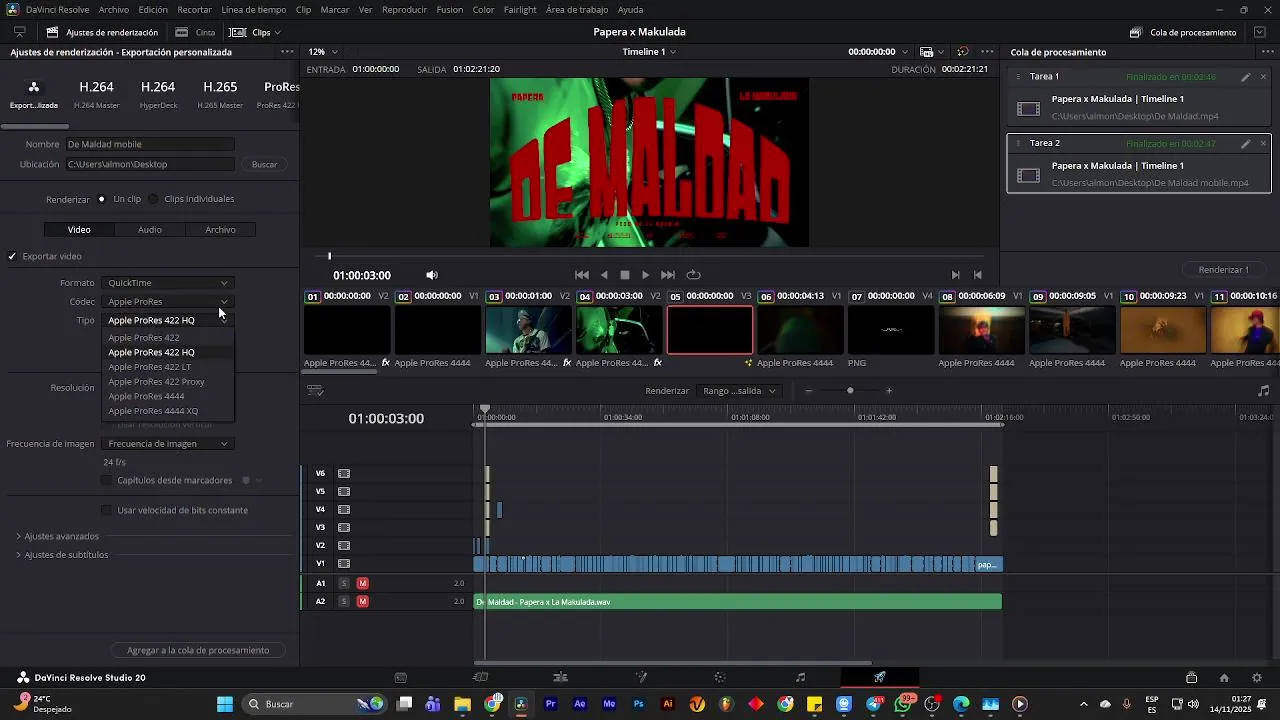Screen dimensions: 1280x720
Task: Toggle mute on track A2
Action: tap(362, 601)
